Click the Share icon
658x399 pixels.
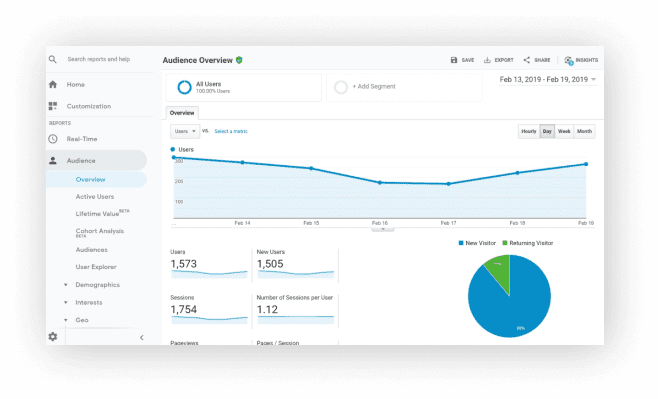527,60
